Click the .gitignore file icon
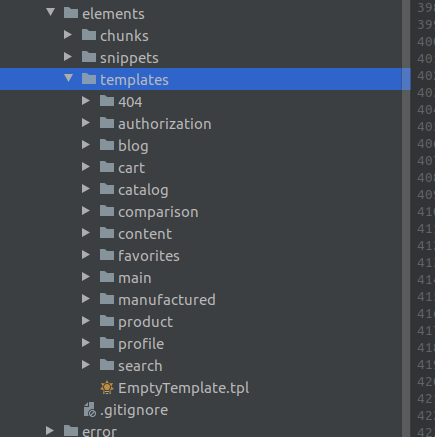The height and width of the screenshot is (437, 435). [x=90, y=410]
